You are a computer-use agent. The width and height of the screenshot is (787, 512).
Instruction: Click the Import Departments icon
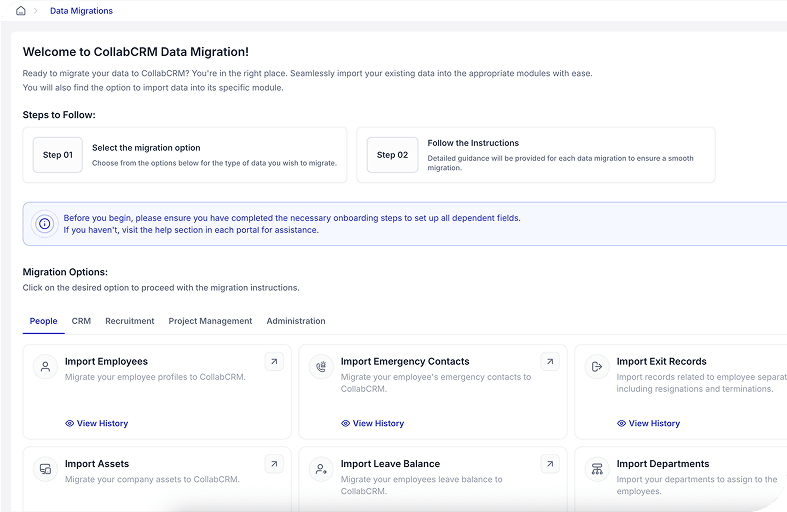[597, 469]
